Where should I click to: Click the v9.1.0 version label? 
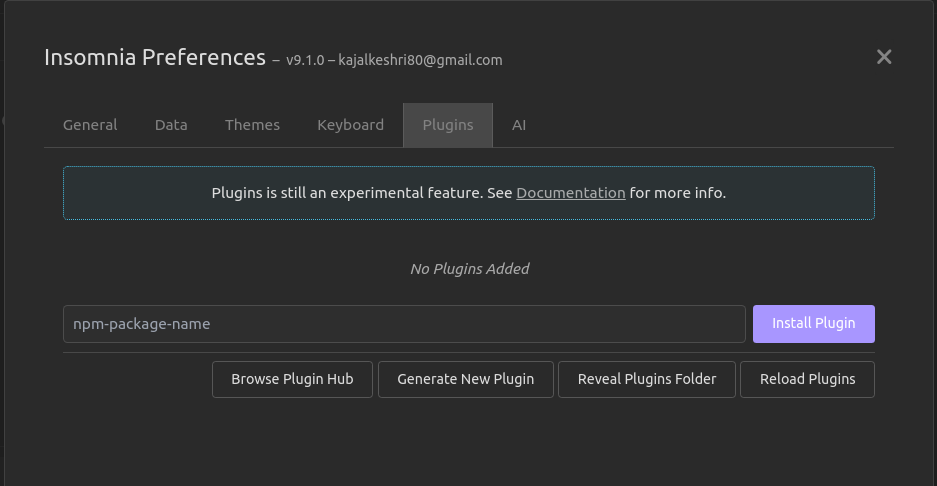click(304, 60)
